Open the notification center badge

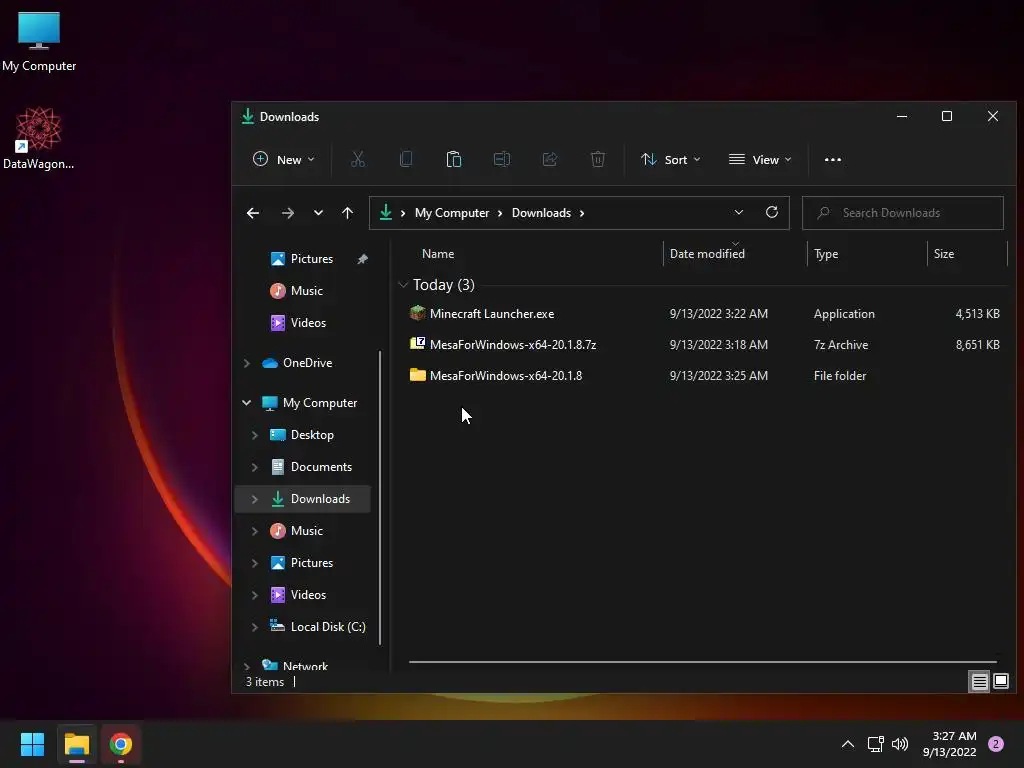(996, 744)
